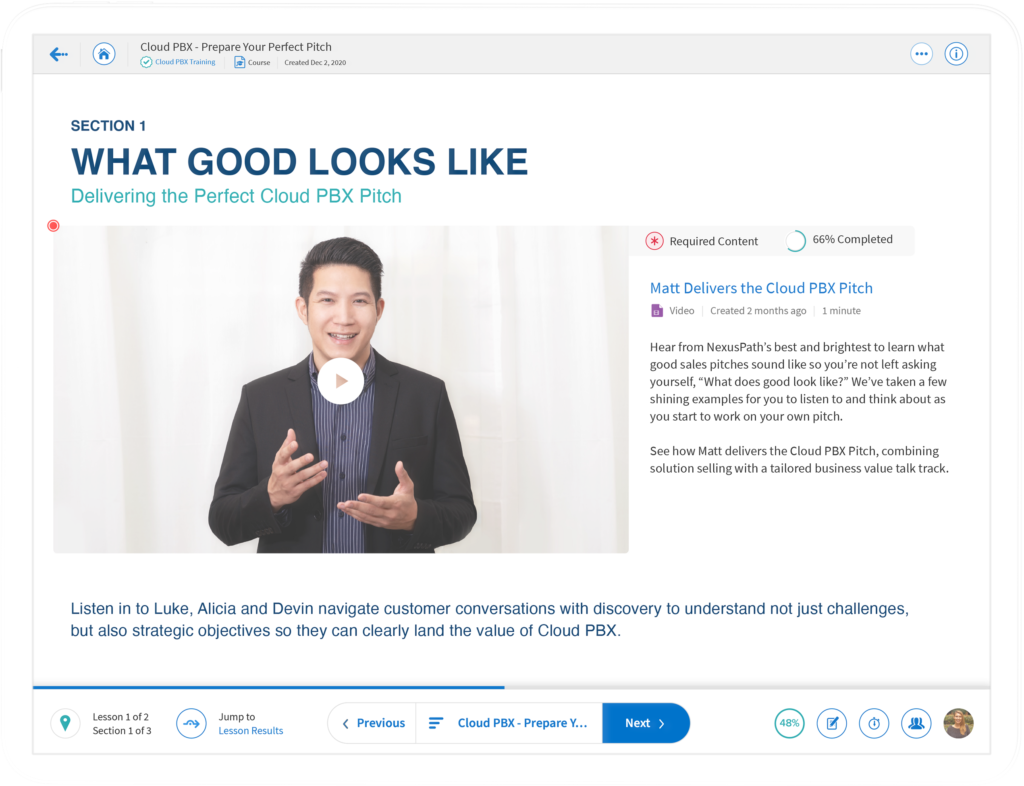Click 'SECTION 1' label
The height and width of the screenshot is (786, 1024).
click(x=108, y=125)
